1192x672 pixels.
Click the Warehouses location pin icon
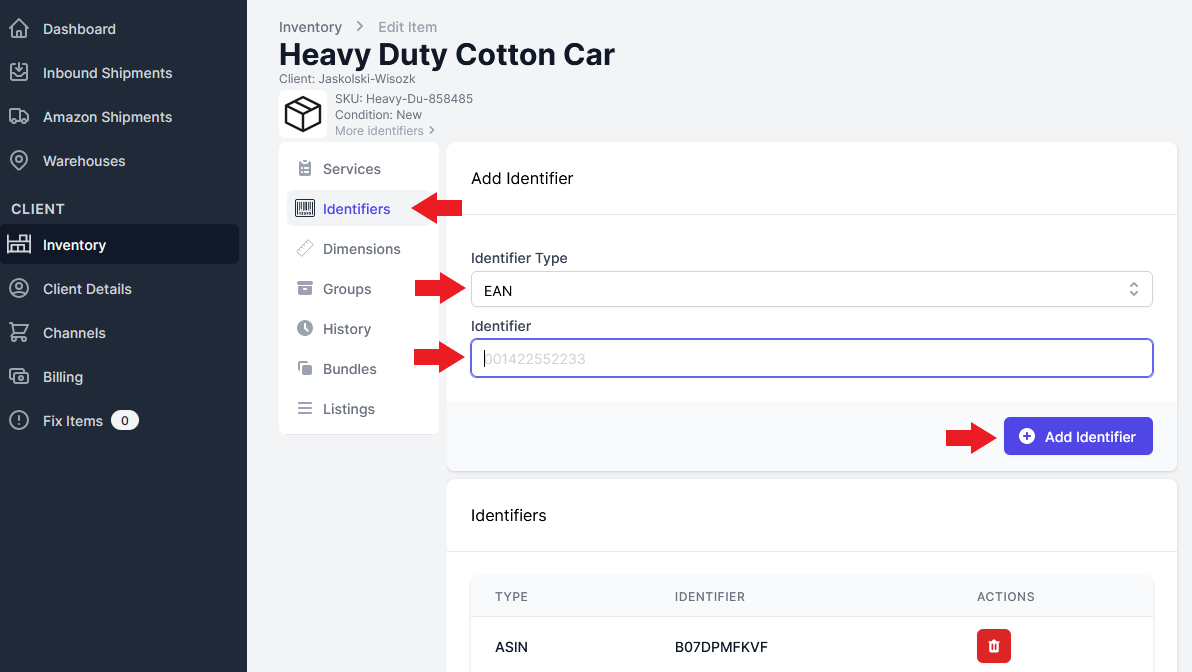(x=19, y=161)
